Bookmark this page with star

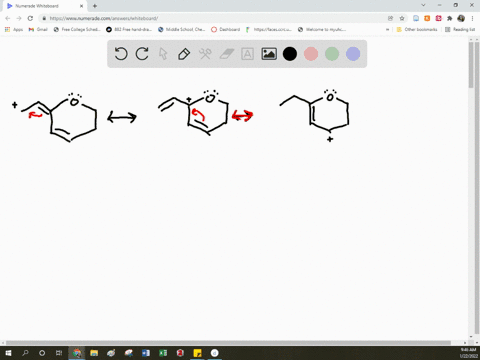tap(402, 18)
